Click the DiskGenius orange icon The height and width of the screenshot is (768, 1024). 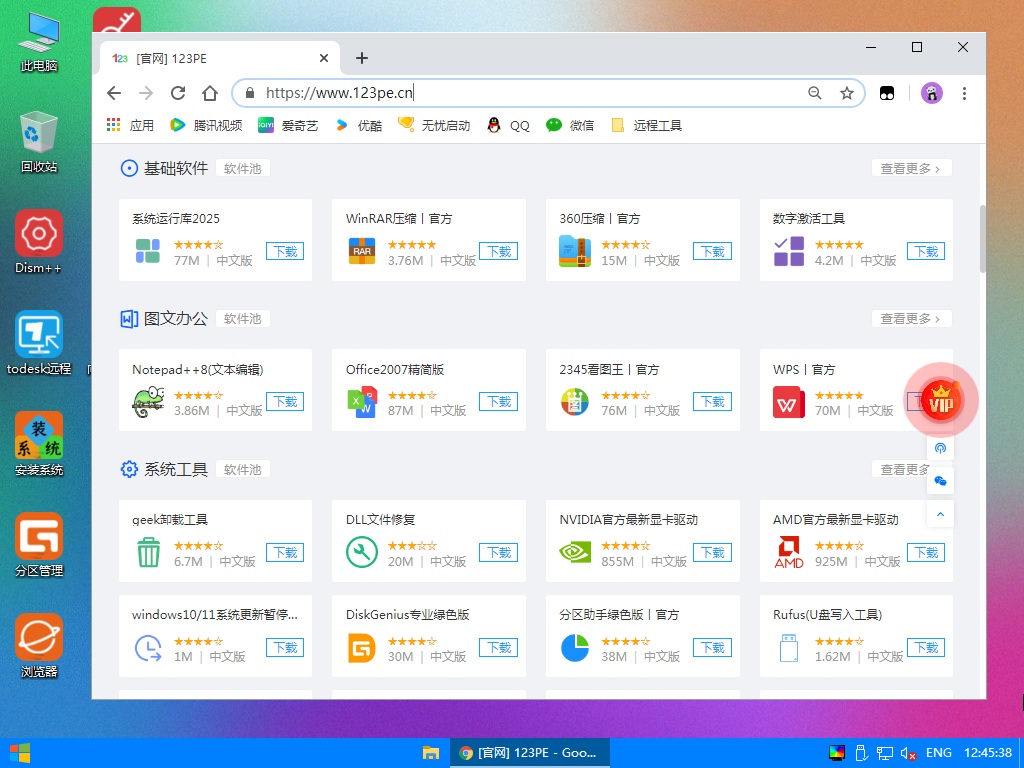[361, 648]
